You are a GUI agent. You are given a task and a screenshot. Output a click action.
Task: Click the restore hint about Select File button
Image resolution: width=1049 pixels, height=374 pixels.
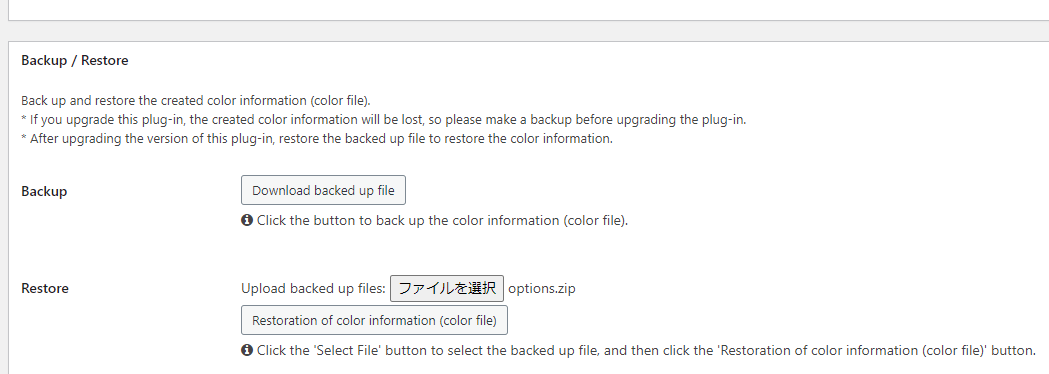coord(646,350)
